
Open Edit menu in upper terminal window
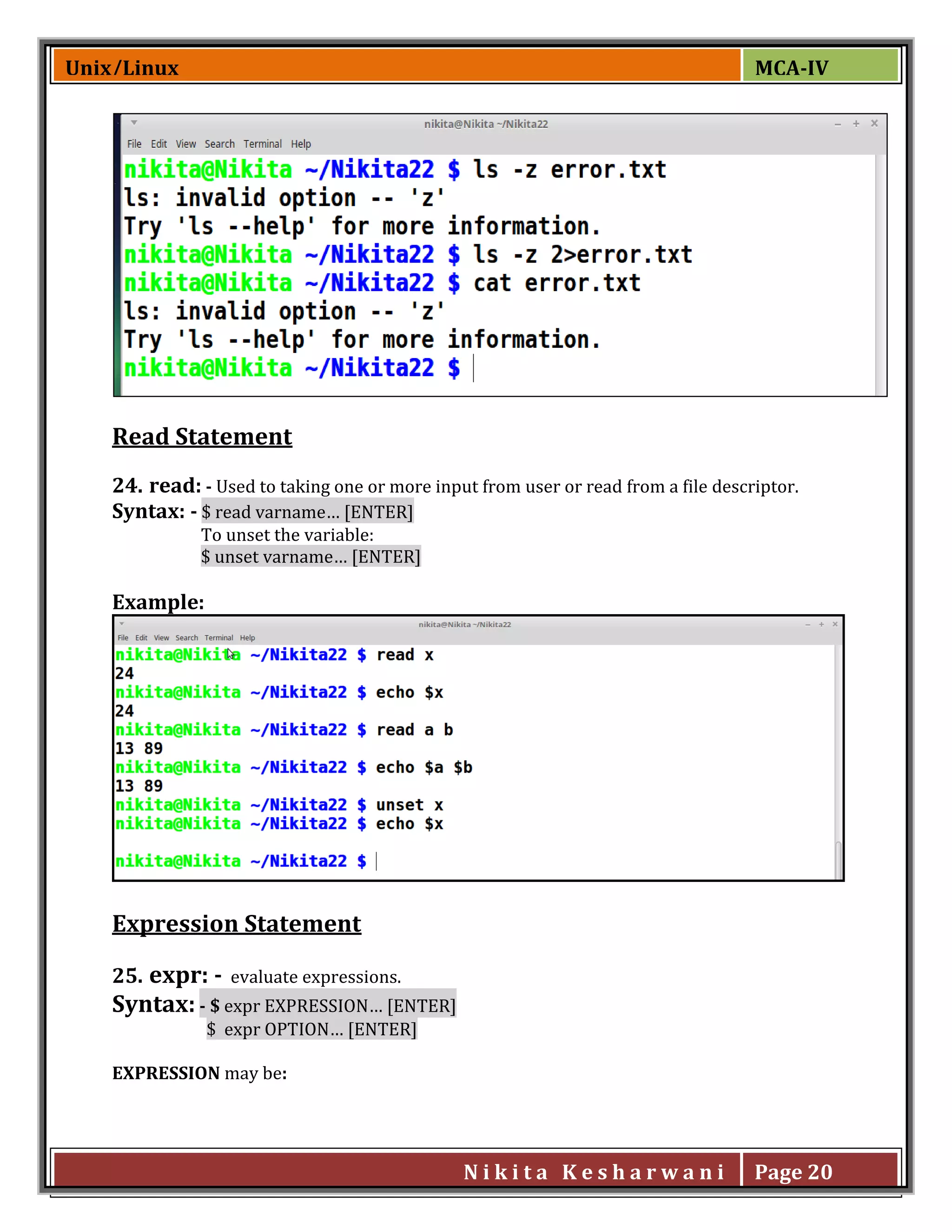pos(159,144)
